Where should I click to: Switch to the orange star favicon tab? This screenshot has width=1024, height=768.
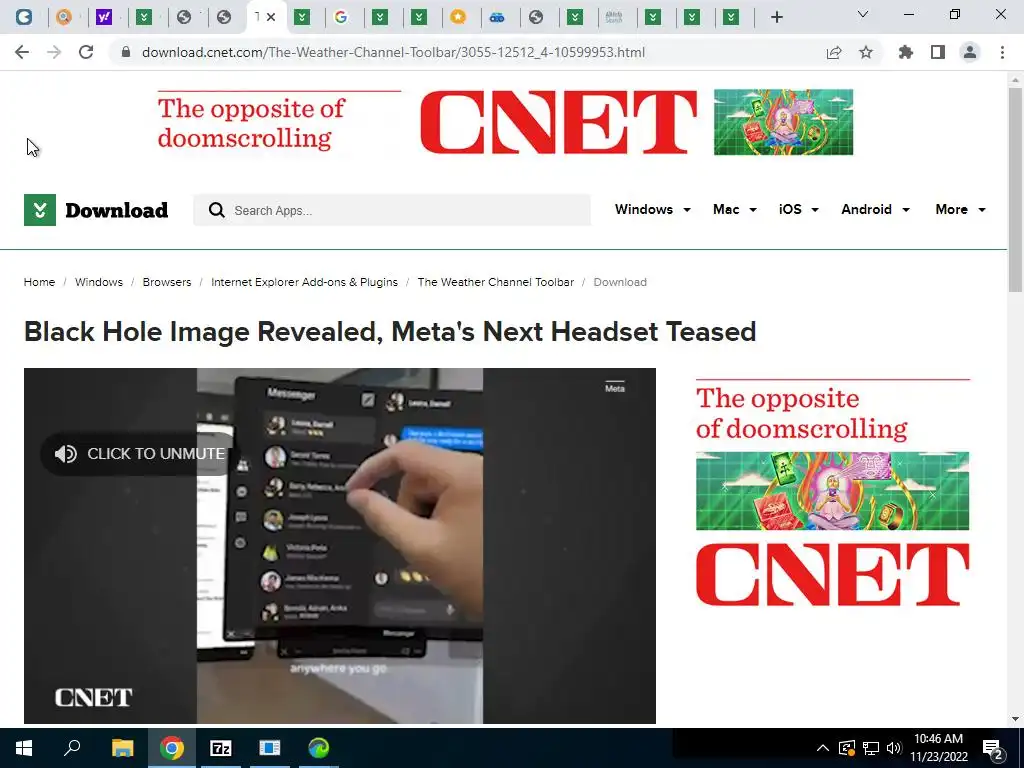pos(458,17)
